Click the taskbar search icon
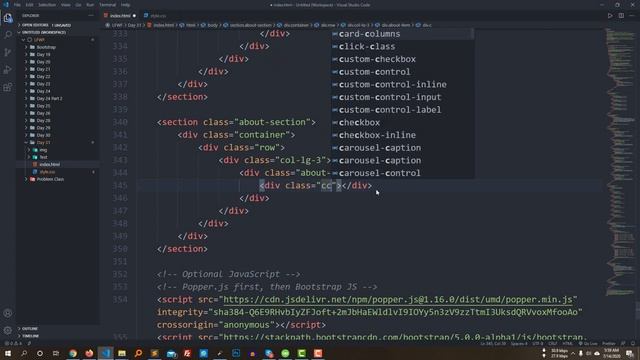This screenshot has height=360, width=640. pos(24,353)
